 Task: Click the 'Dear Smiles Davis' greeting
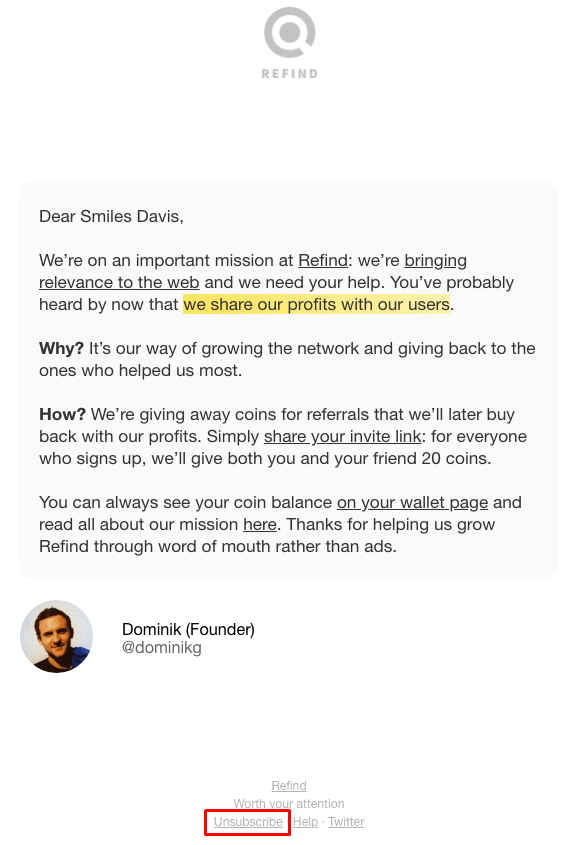coord(111,217)
